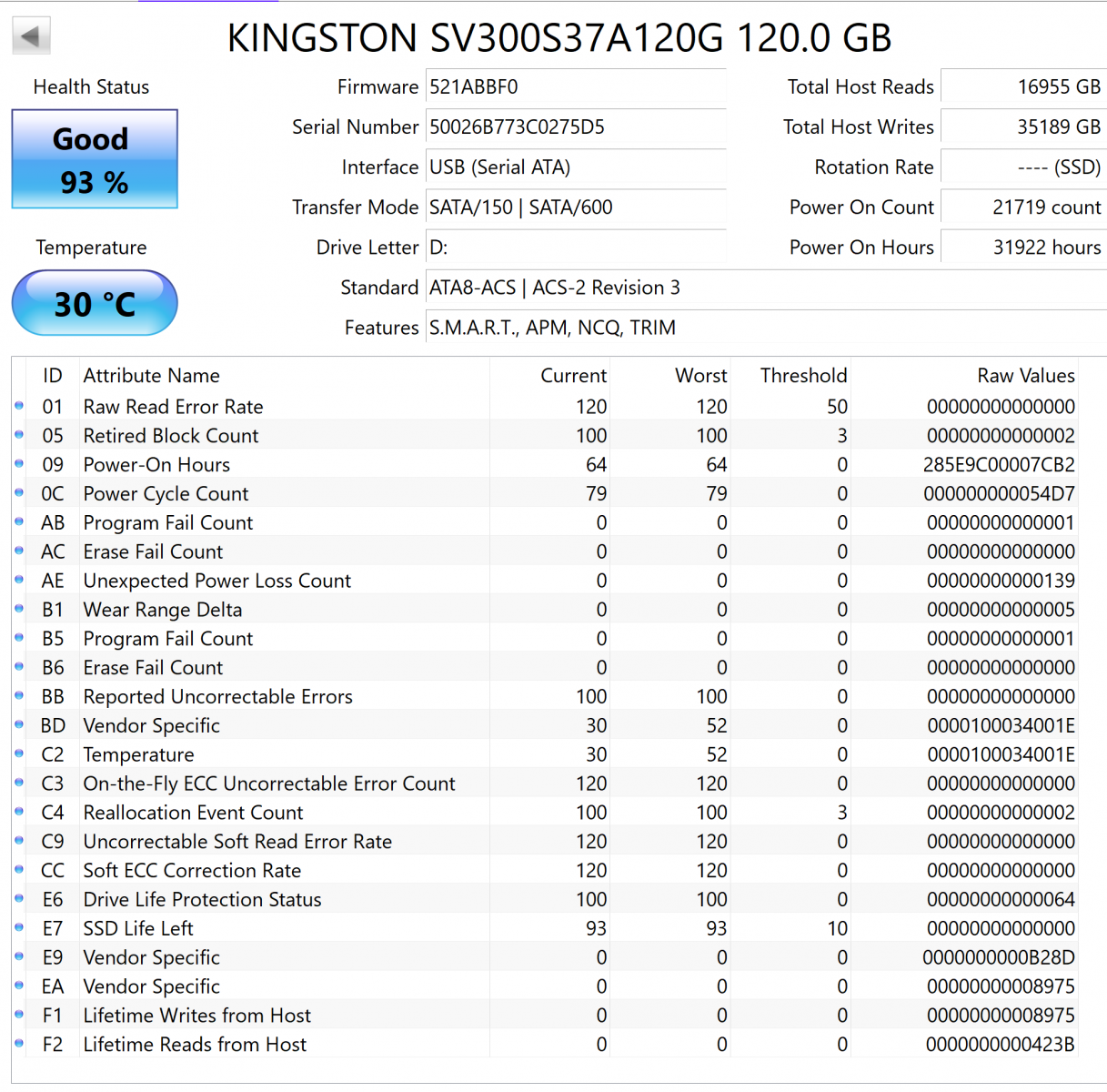Click the status dot of row EA Vendor Specific
This screenshot has width=1107, height=1092.
(19, 986)
